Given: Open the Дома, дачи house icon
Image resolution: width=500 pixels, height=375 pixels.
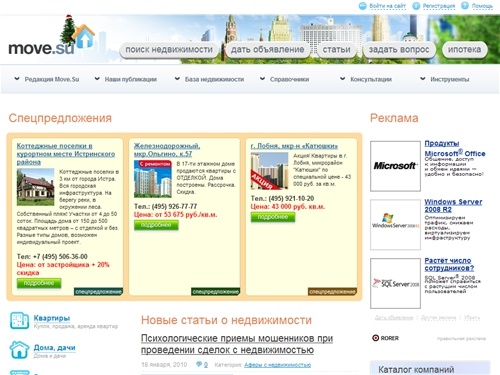Looking at the screenshot, I should pos(19,350).
